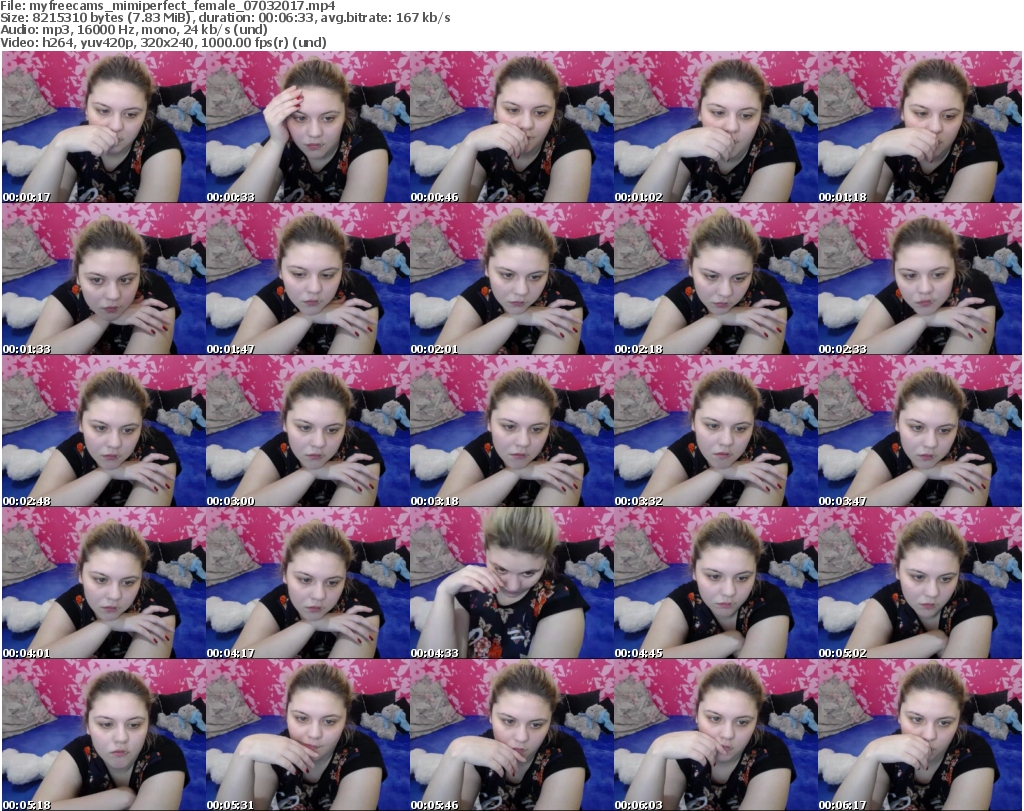Select the 00:01:18 video frame
Screen dimensions: 1024x811
click(920, 127)
